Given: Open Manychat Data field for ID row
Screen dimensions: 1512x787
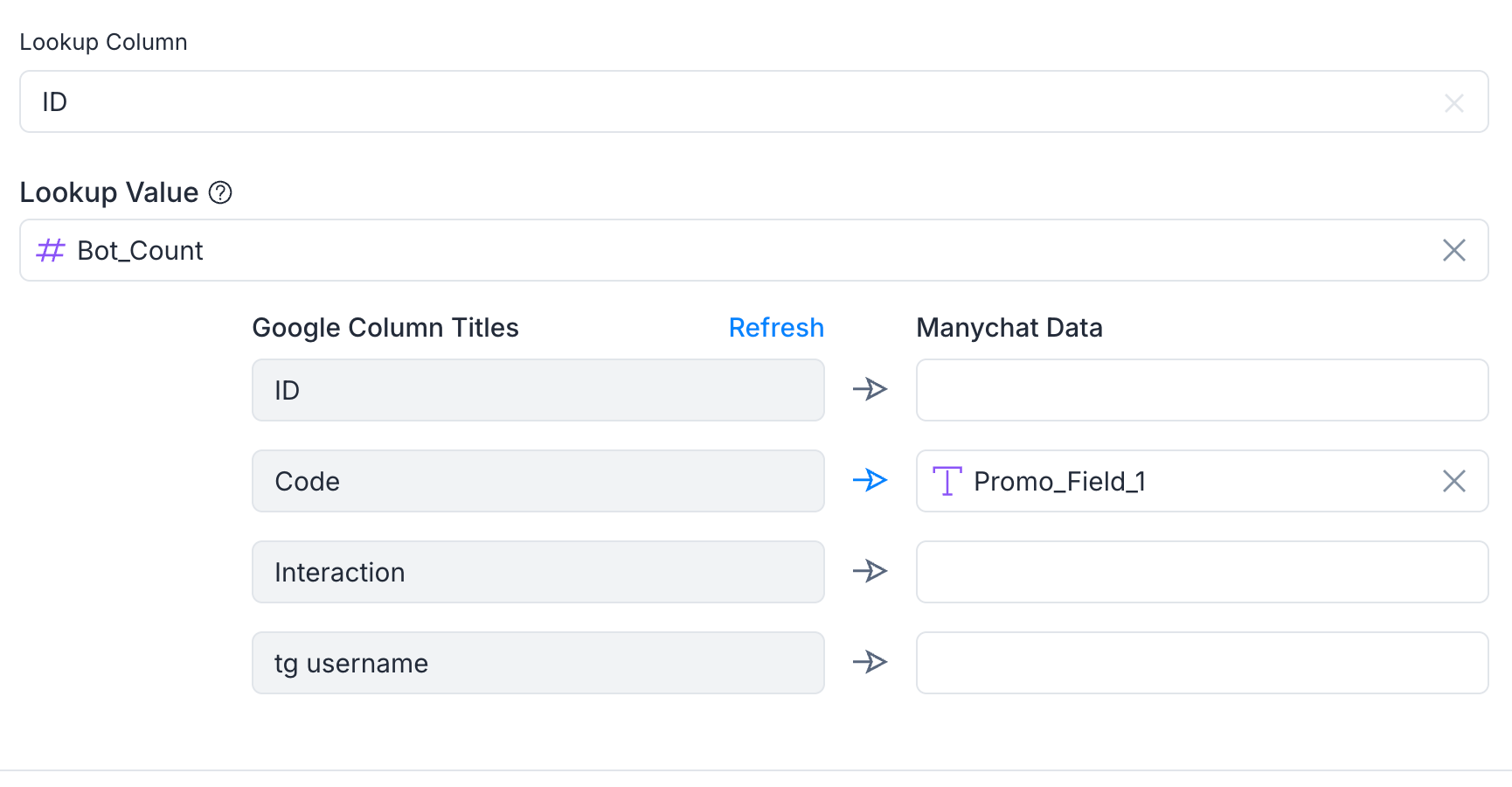Looking at the screenshot, I should (1202, 390).
